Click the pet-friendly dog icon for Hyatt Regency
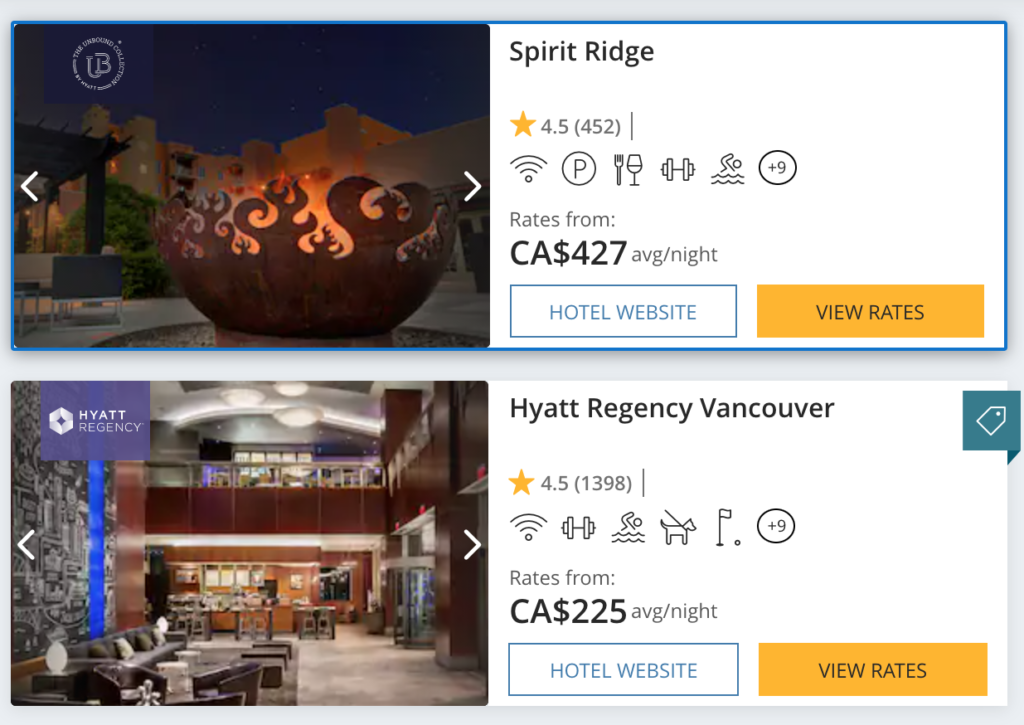Viewport: 1024px width, 725px height. [x=678, y=527]
